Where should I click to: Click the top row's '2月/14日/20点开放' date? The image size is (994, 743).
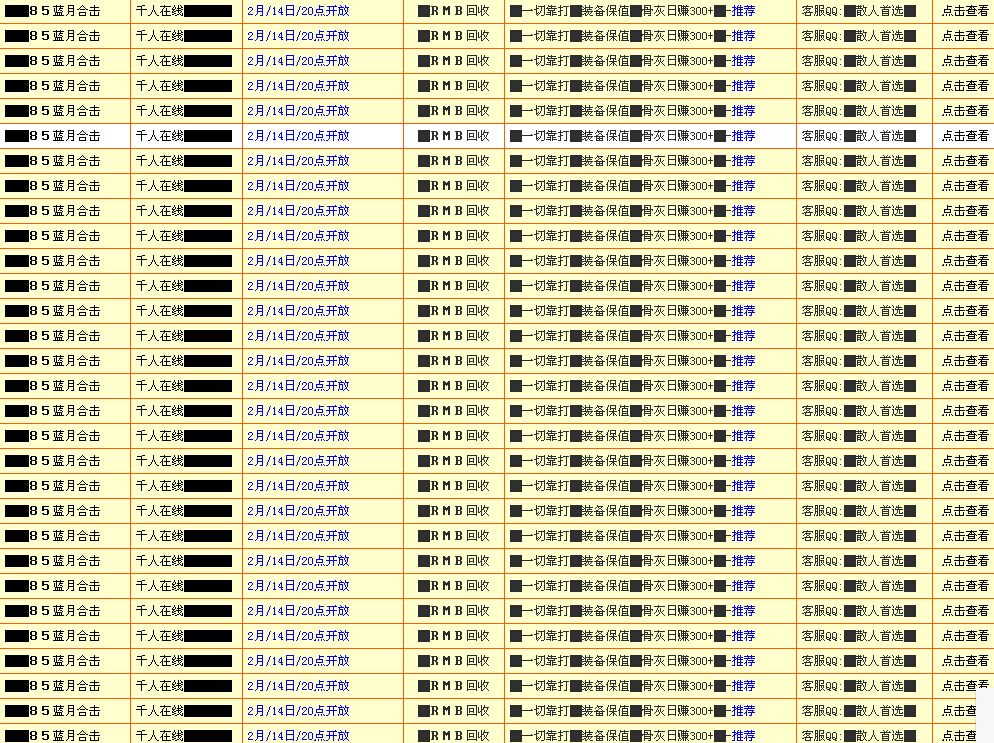[x=298, y=11]
